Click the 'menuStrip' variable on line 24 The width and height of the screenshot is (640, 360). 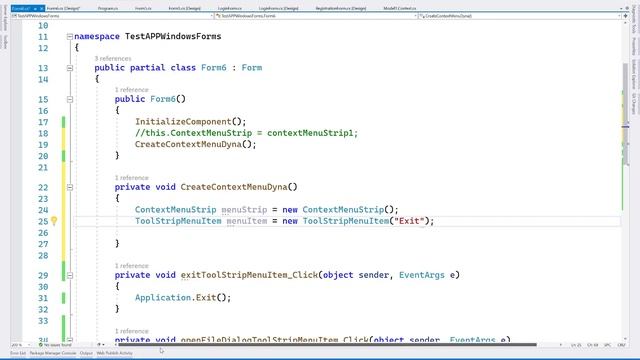(x=244, y=210)
